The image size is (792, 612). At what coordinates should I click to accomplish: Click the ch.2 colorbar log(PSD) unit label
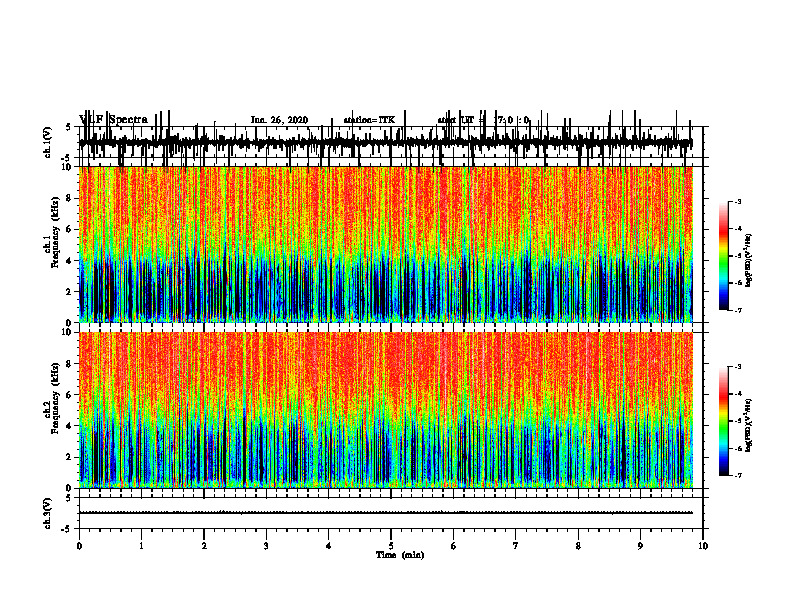click(748, 425)
